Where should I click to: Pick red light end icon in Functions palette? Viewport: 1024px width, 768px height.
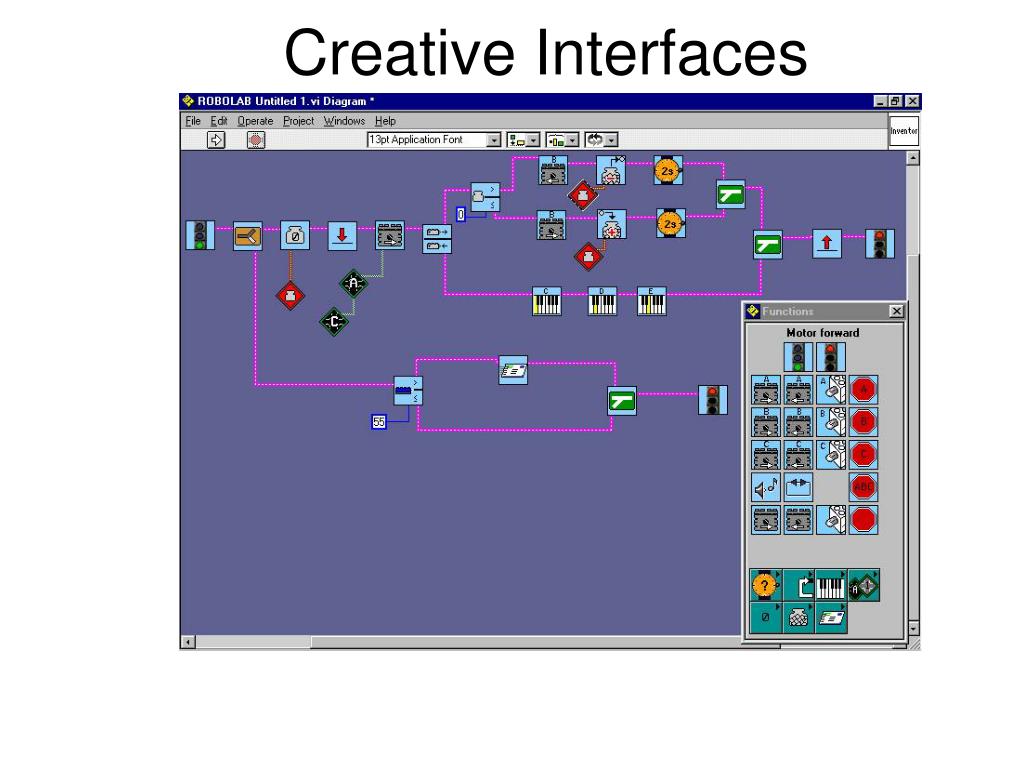click(x=831, y=357)
